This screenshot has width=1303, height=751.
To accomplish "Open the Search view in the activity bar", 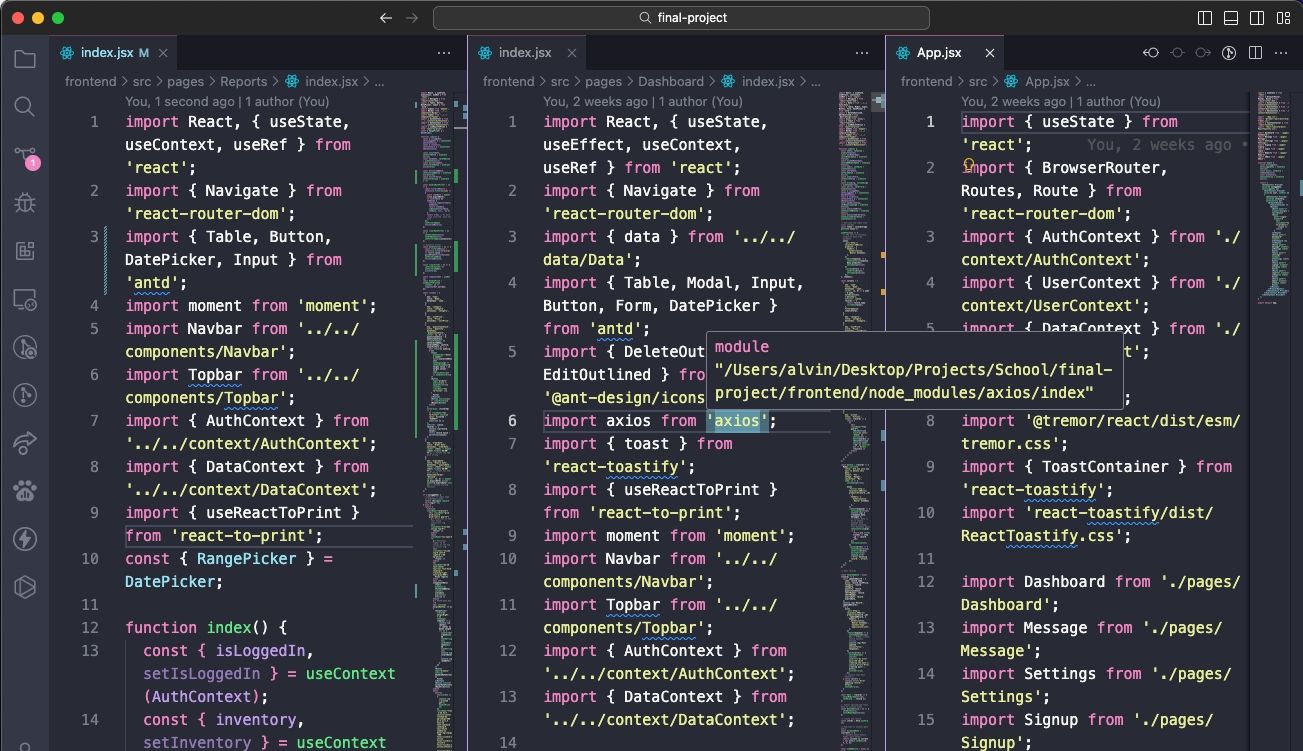I will 25,107.
